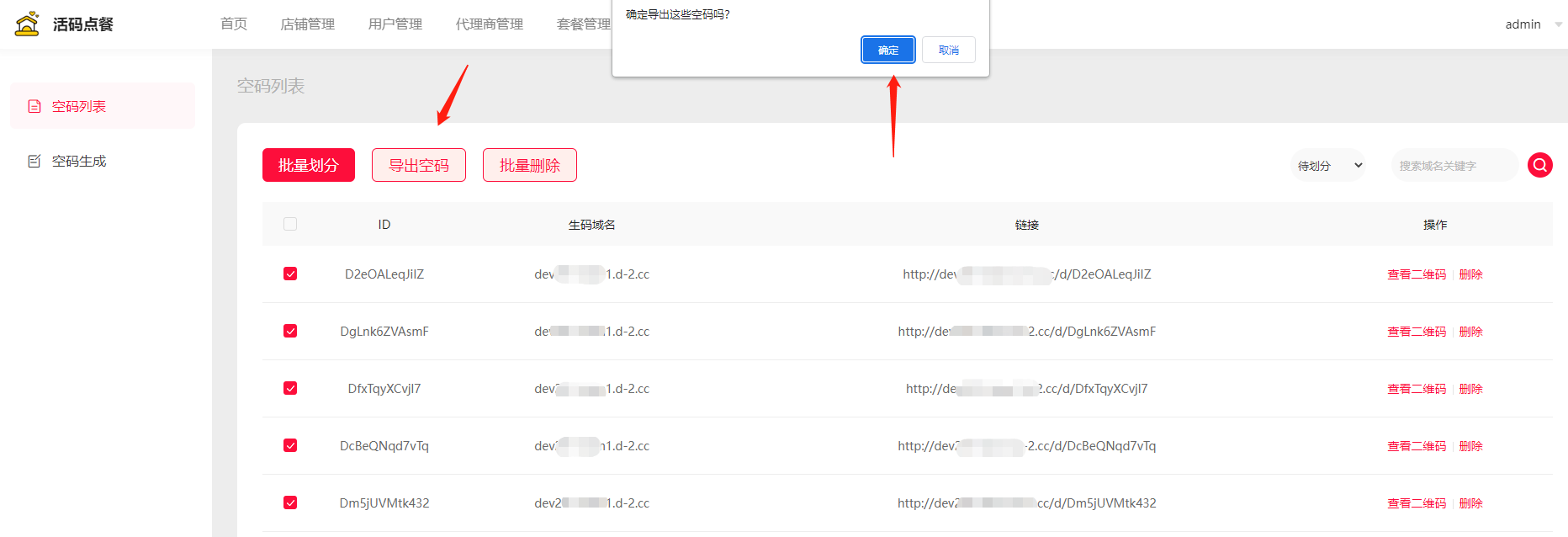The height and width of the screenshot is (537, 1568).
Task: Focus the 搜索域名关键字 search field
Action: tap(1453, 166)
